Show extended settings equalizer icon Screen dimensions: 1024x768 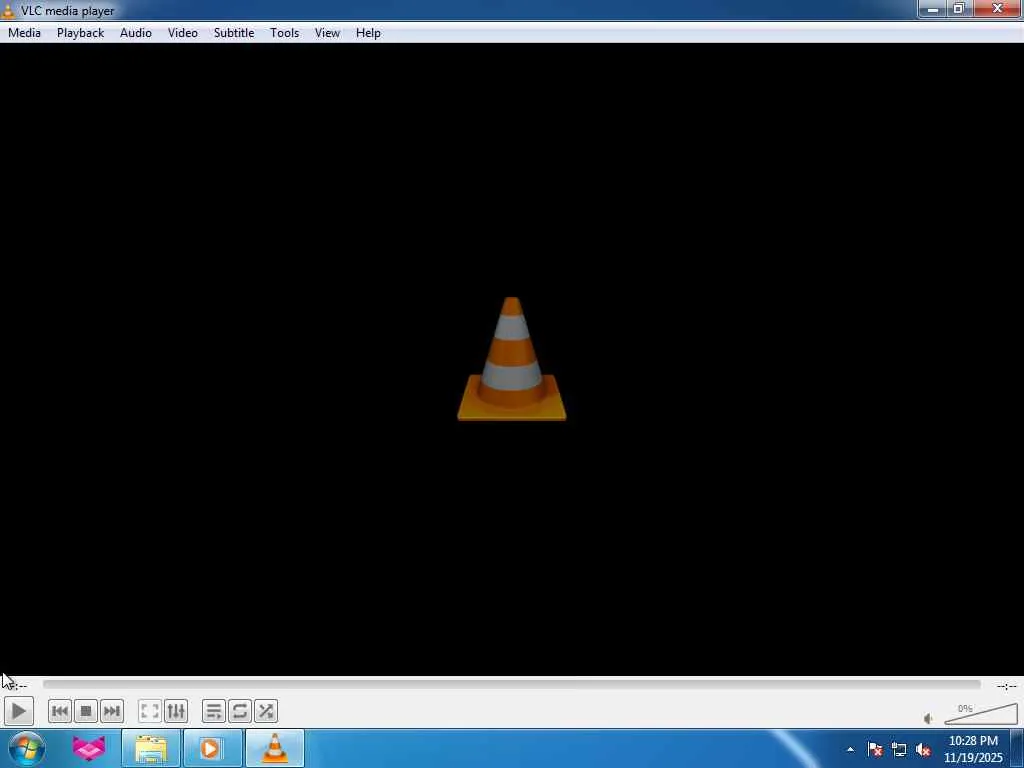(176, 711)
